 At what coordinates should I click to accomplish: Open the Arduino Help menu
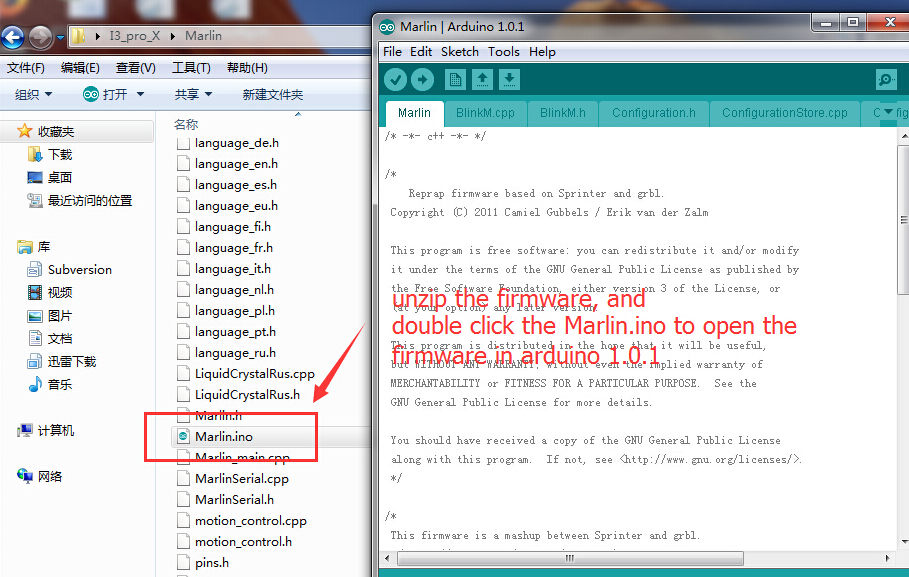[x=542, y=52]
